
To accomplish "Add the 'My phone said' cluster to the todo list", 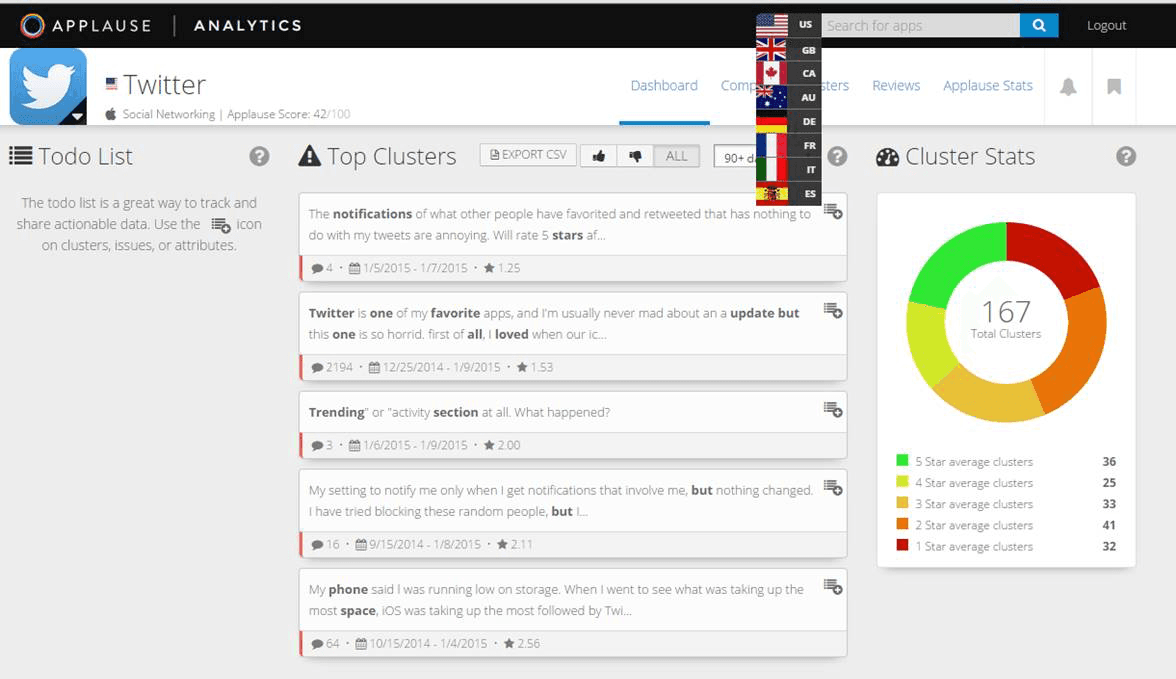I will coord(832,587).
